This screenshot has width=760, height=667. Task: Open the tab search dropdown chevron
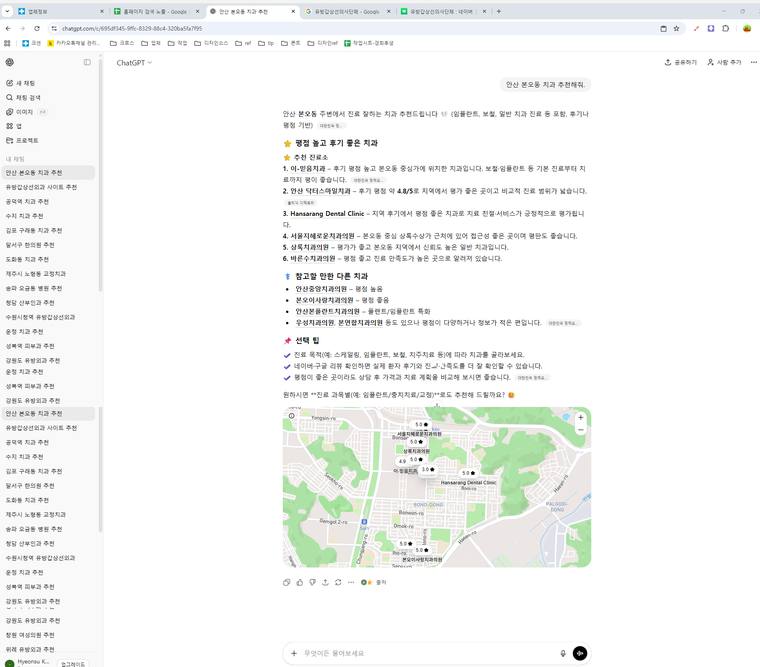[x=7, y=11]
